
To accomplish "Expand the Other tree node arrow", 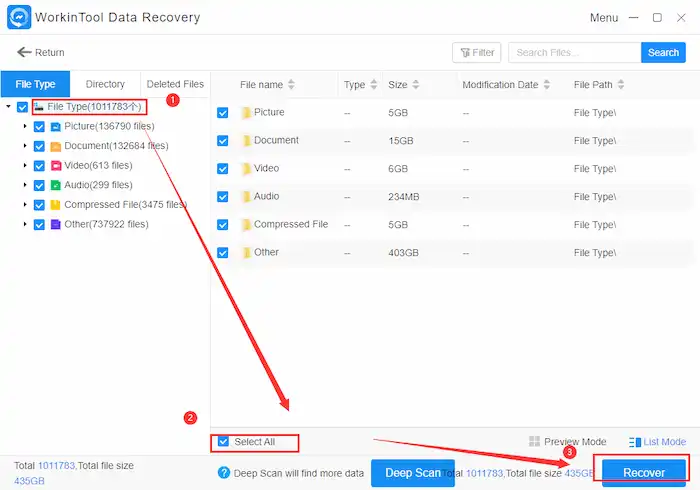I will 25,224.
